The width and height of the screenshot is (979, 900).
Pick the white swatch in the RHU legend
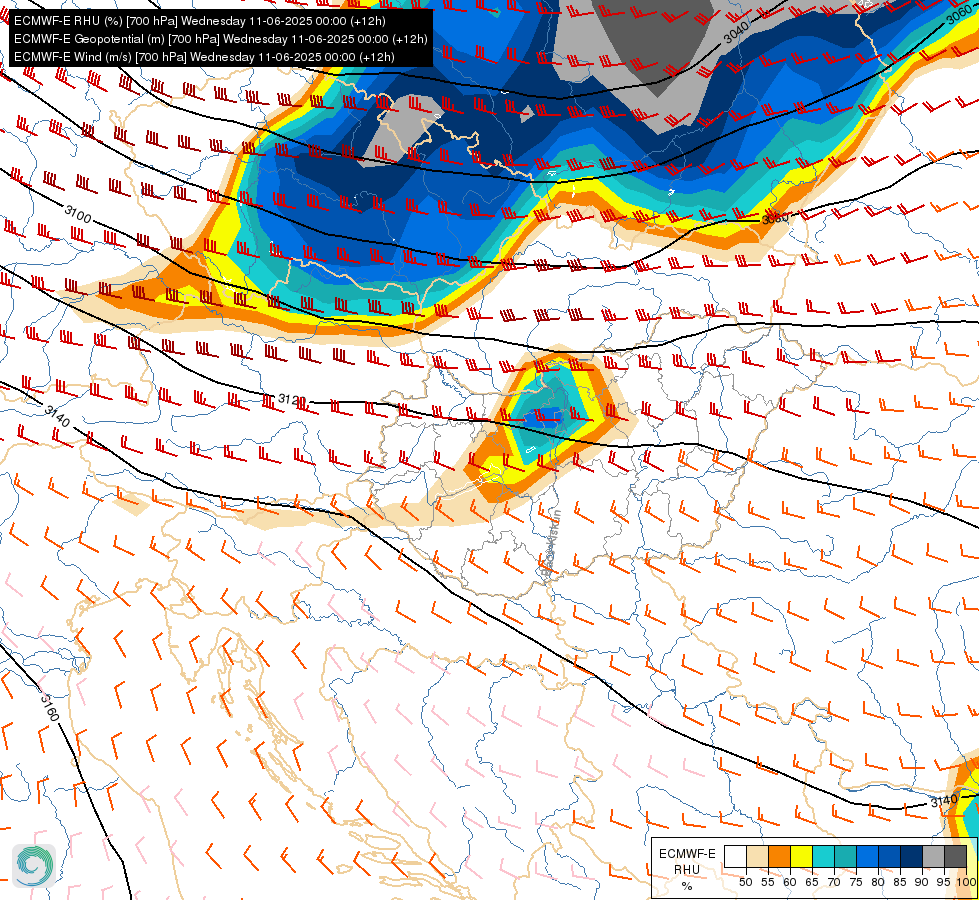click(x=735, y=856)
